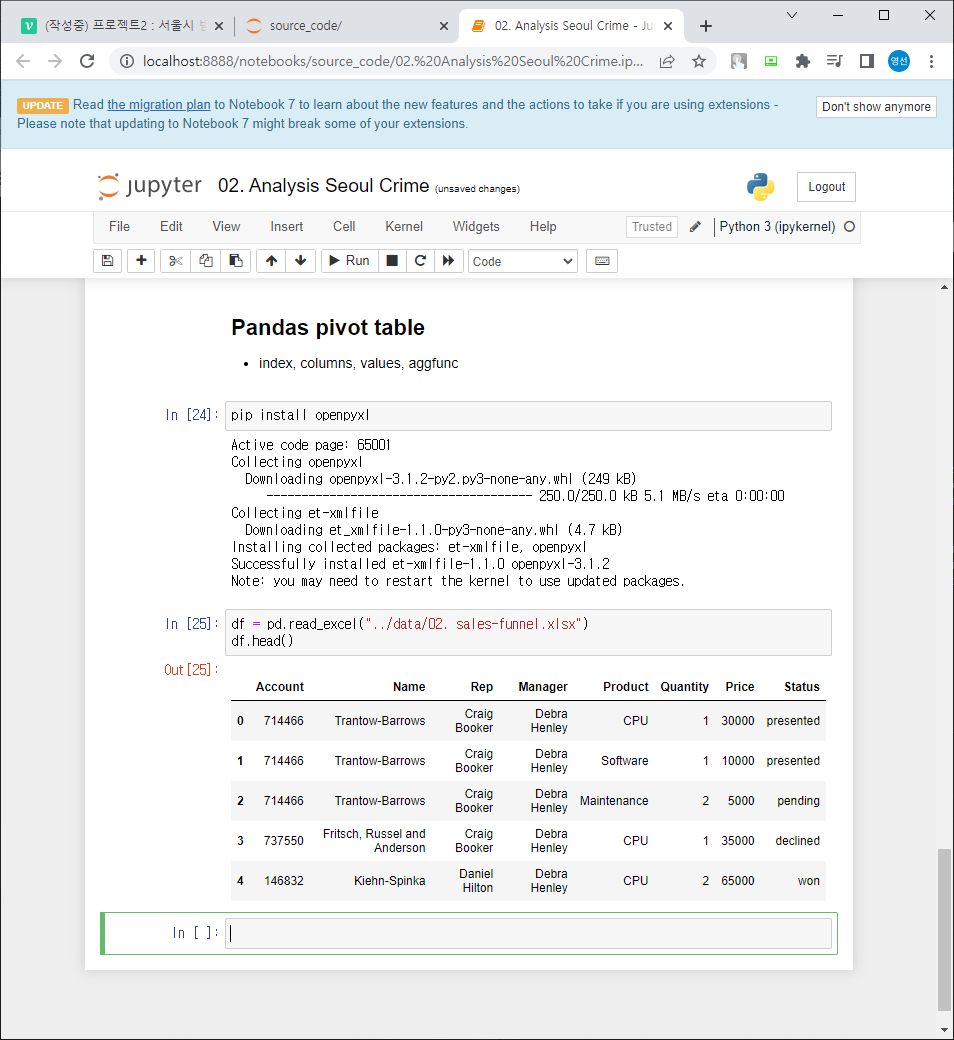Open the media control icon in toolbar
954x1040 pixels.
[x=835, y=62]
